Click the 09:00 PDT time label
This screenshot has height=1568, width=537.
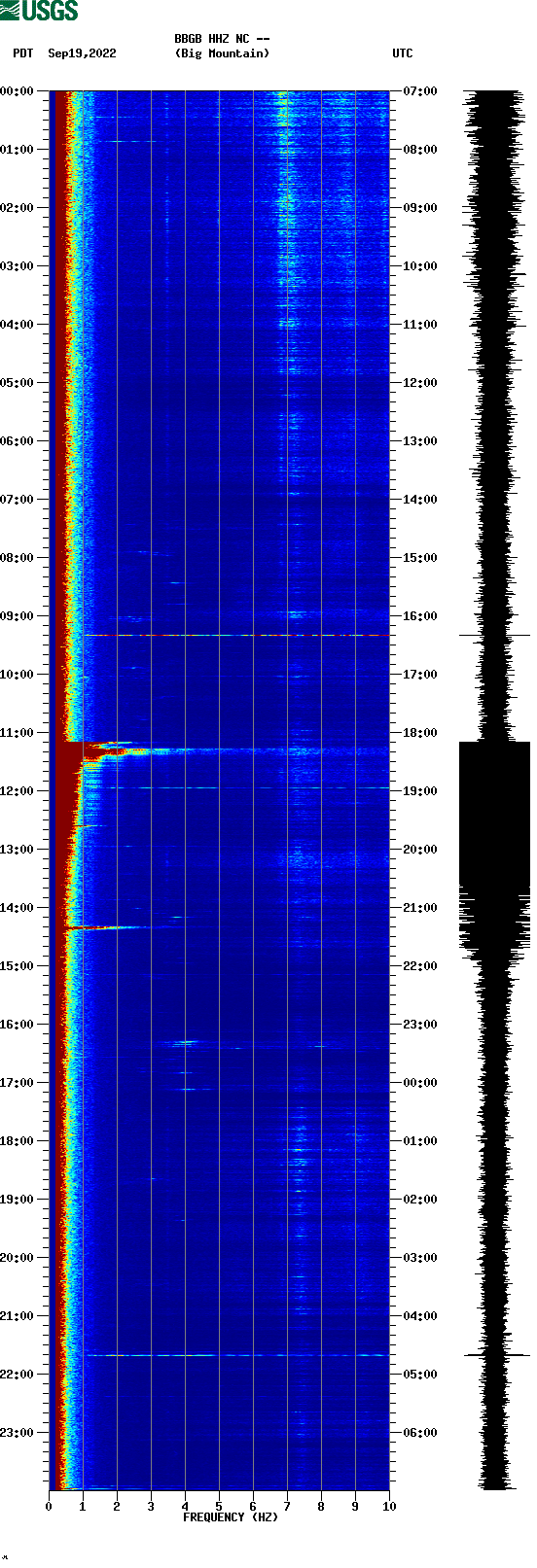pyautogui.click(x=18, y=616)
